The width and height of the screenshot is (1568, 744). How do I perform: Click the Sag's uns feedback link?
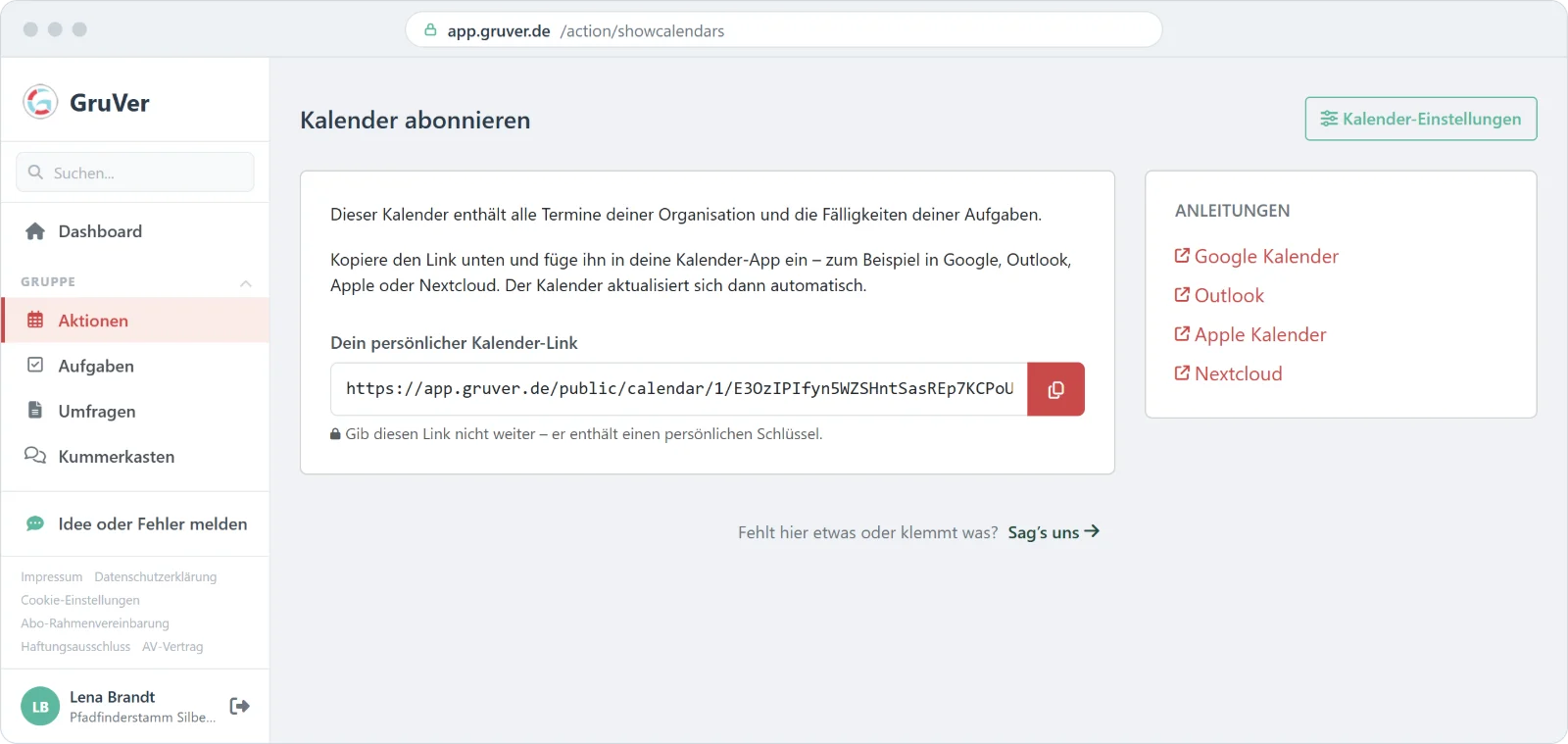1053,532
